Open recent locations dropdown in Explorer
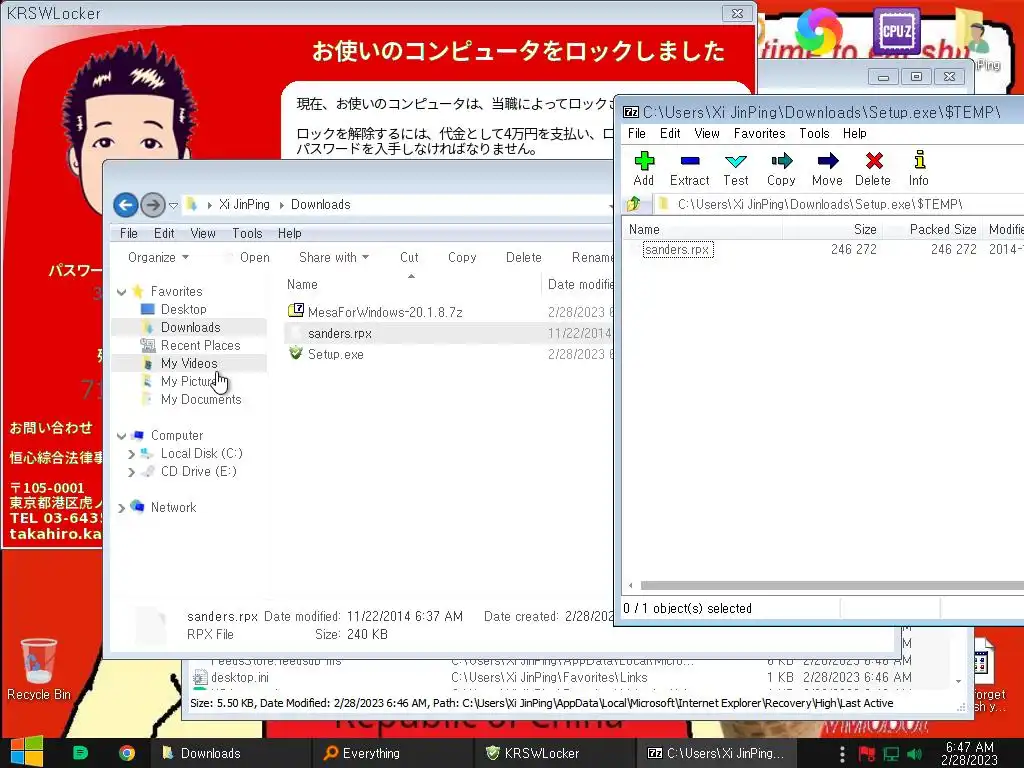 173,205
